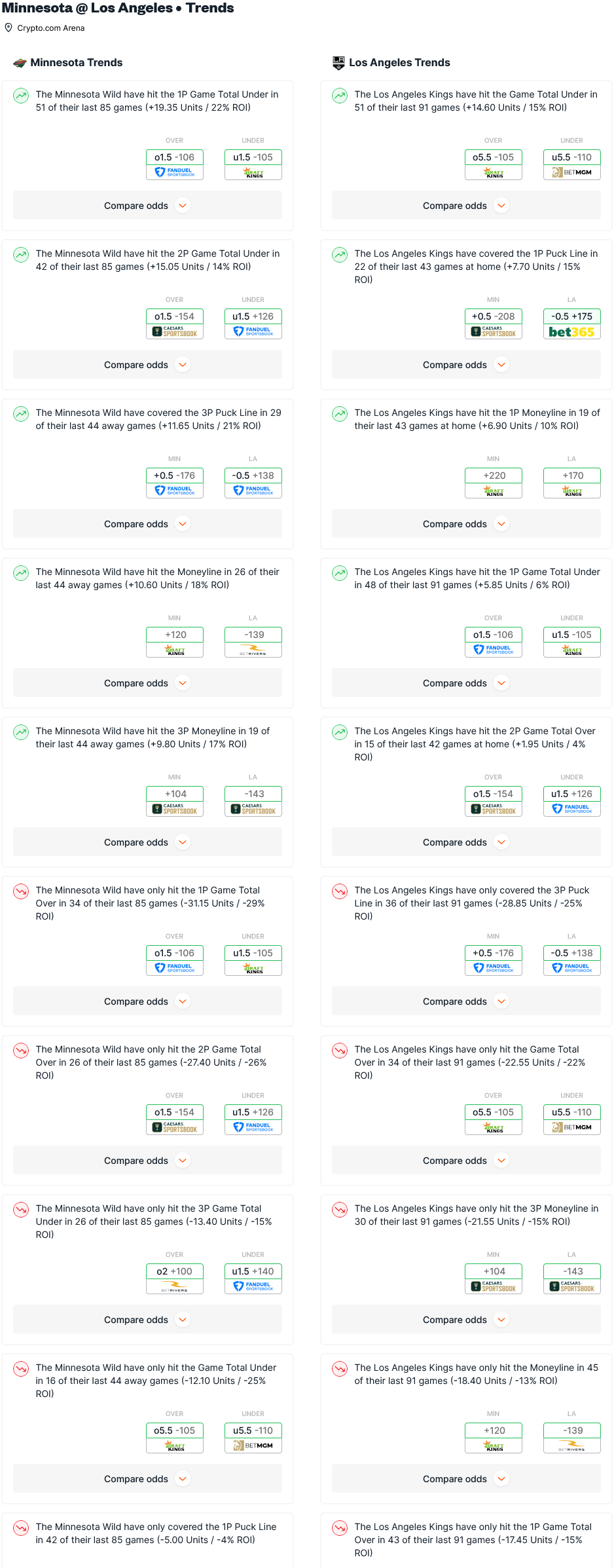Click the Los Angeles Kings logo icon

pos(338,63)
